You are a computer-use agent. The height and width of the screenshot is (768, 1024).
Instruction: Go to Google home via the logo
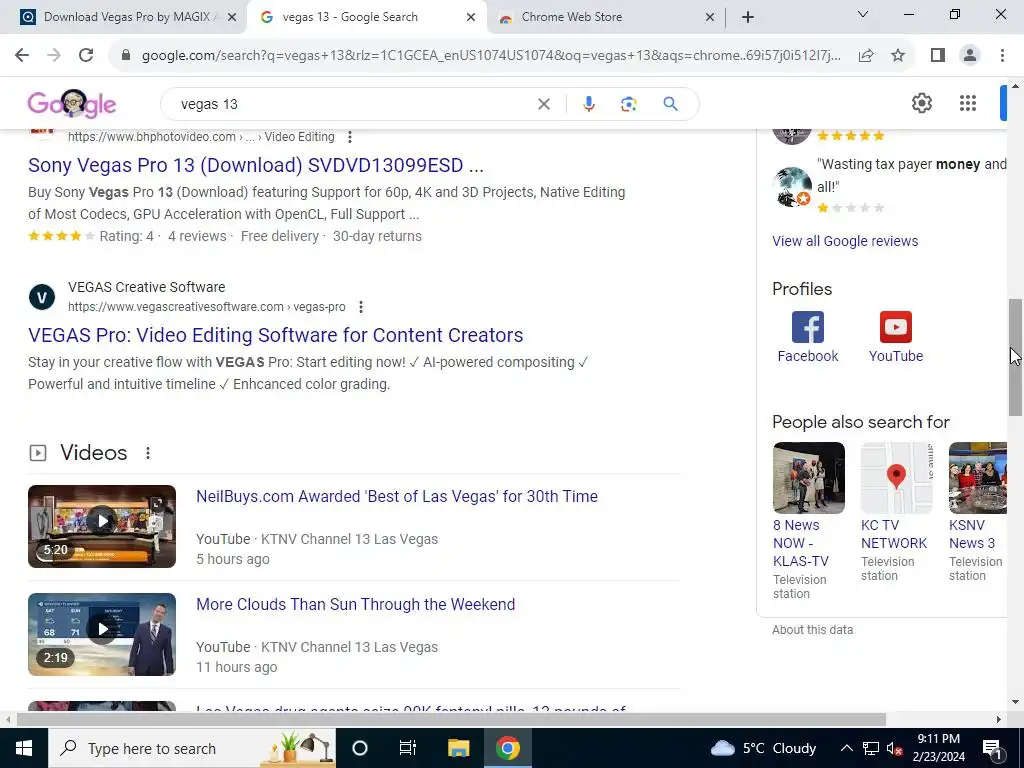click(72, 104)
